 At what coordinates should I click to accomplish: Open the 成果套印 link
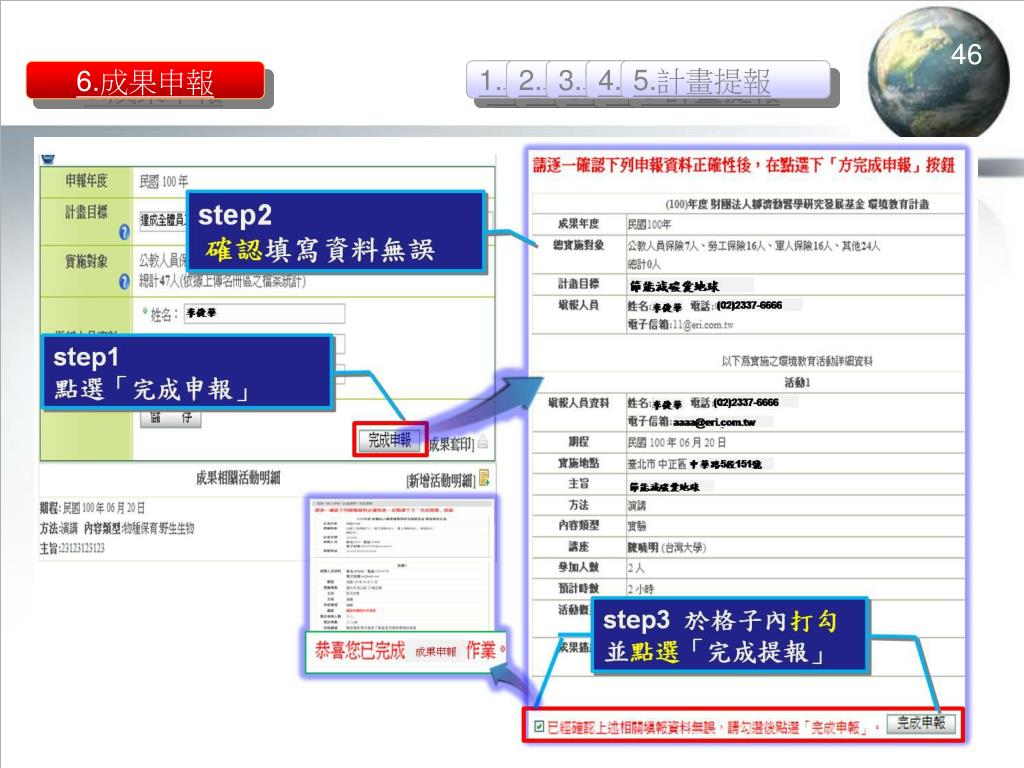(x=451, y=444)
